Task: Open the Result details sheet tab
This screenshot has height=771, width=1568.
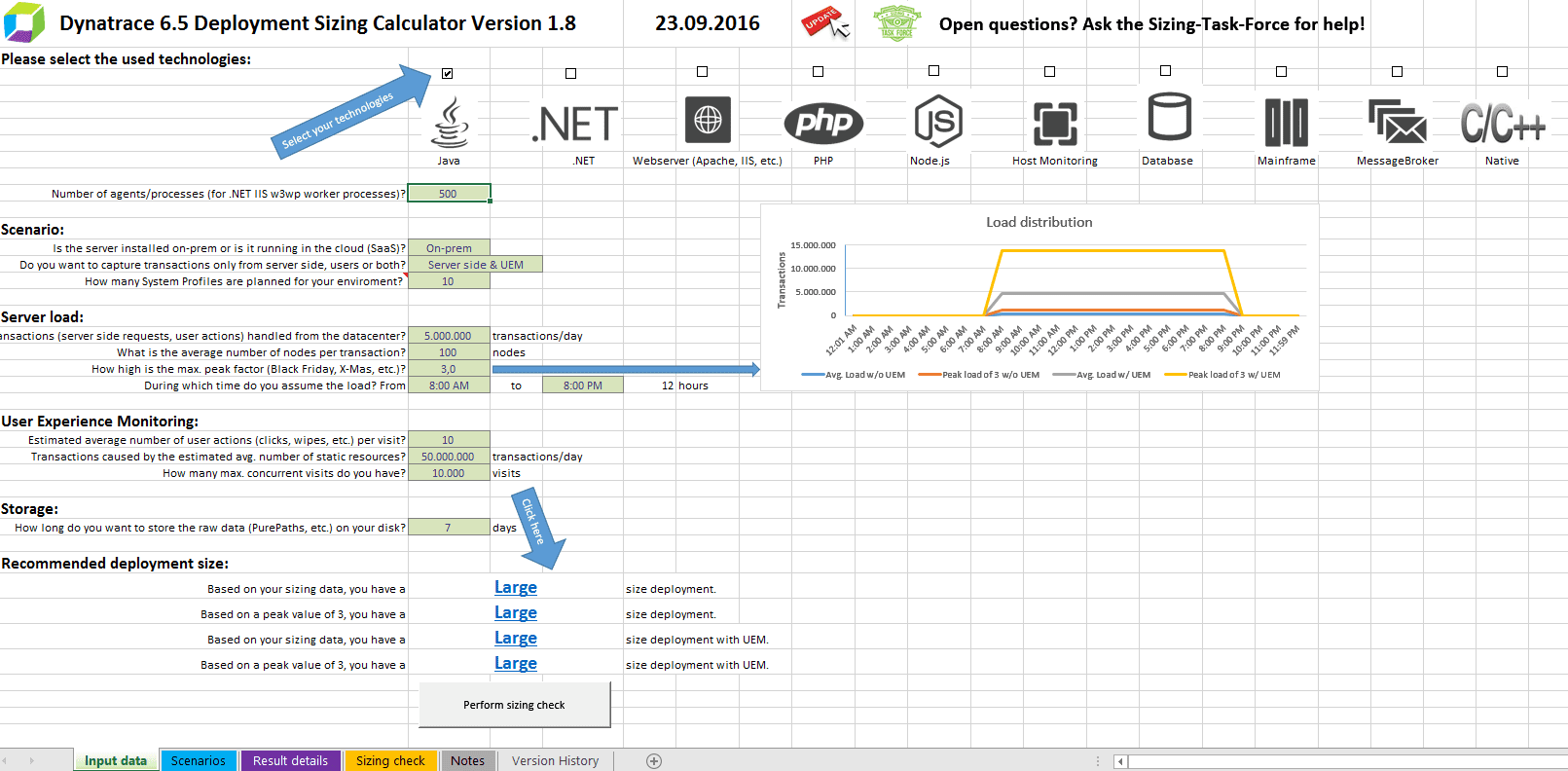Action: tap(290, 760)
